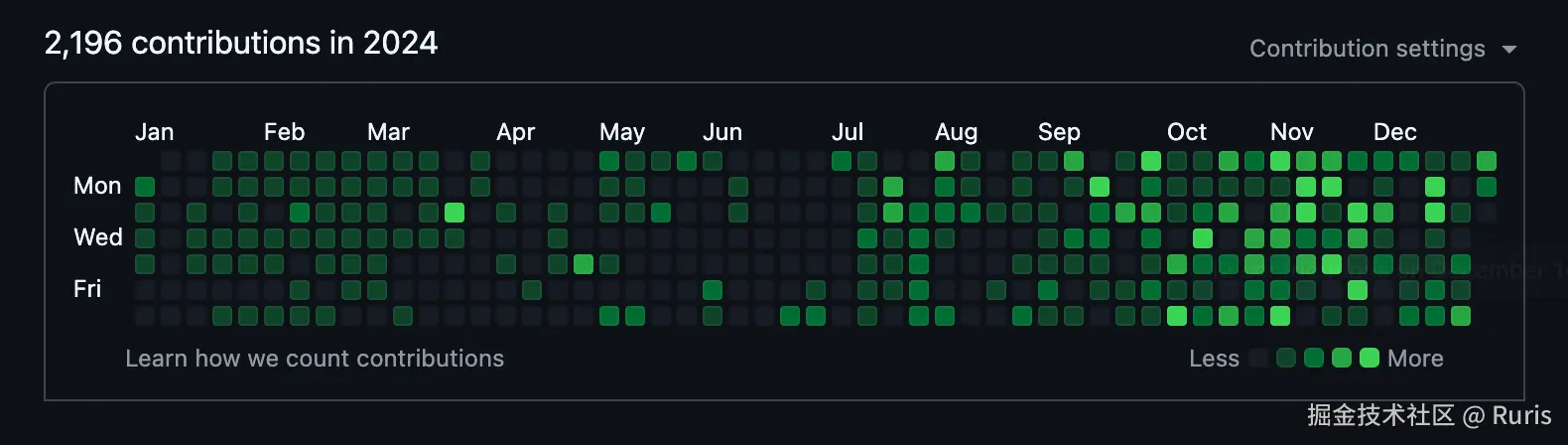Viewport: 1568px width, 445px height.
Task: Click the caret arrow beside Contribution settings
Action: click(x=1509, y=50)
